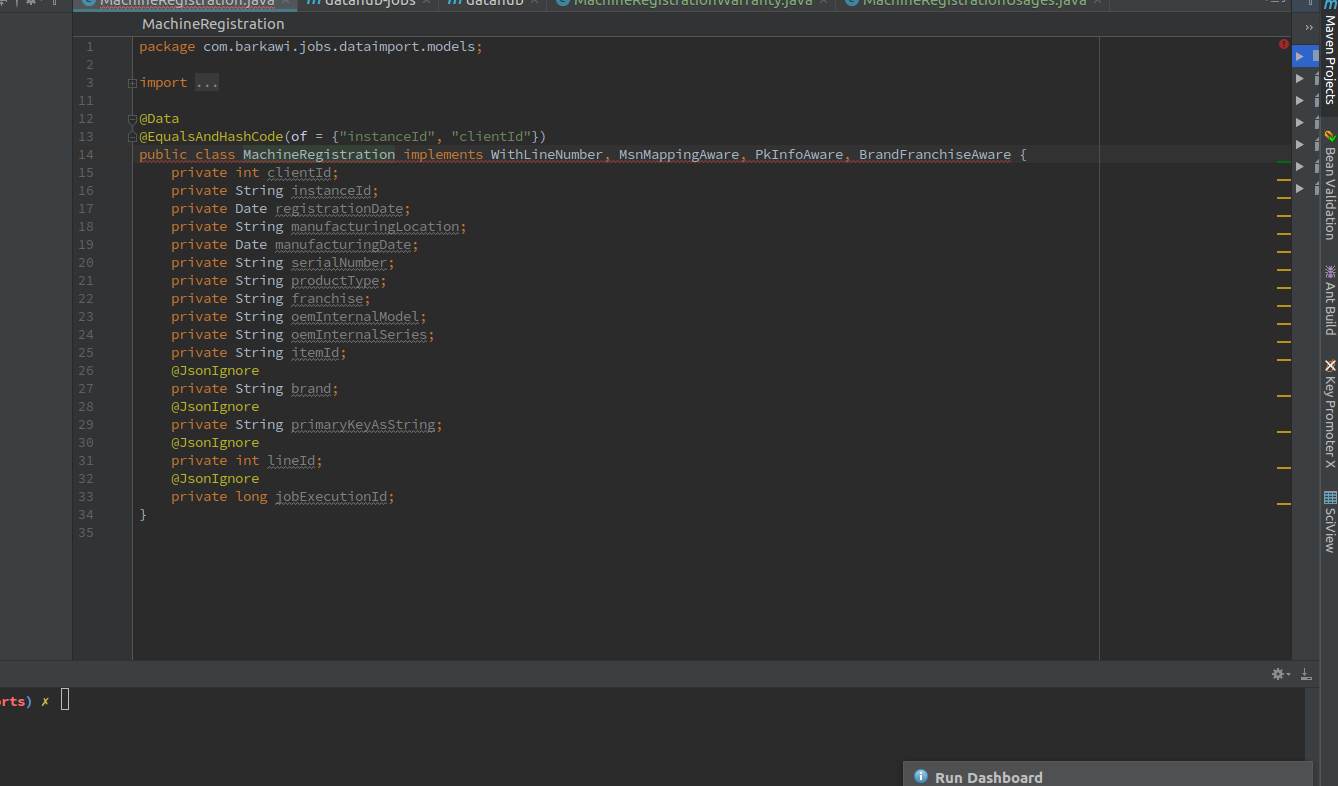
Task: Open the Ant Build tool window
Action: click(1329, 300)
